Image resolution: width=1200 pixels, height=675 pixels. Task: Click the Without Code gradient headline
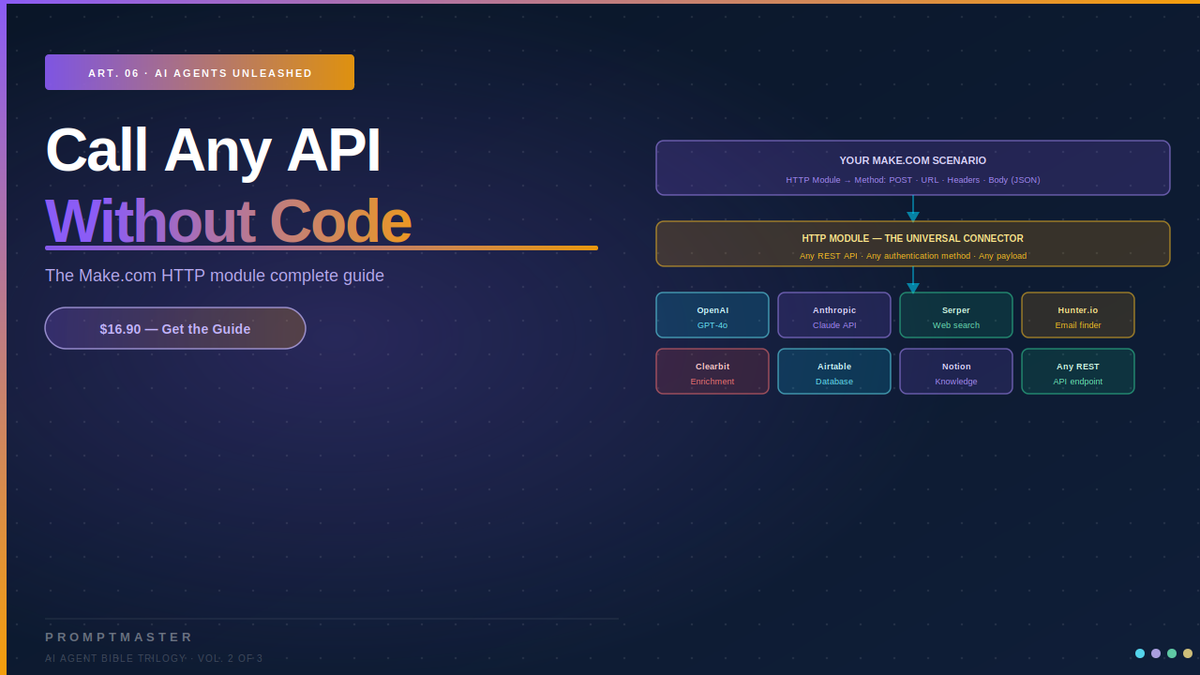(228, 221)
